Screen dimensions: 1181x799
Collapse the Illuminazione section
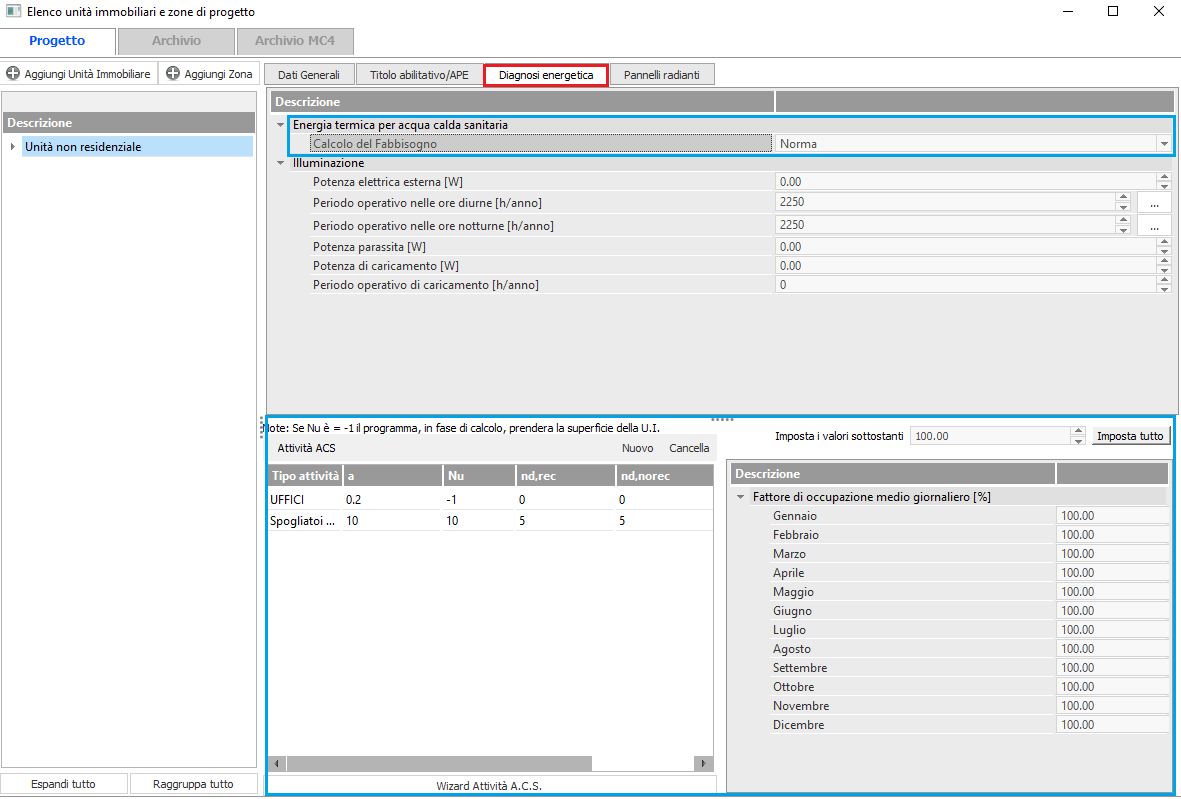pos(281,163)
